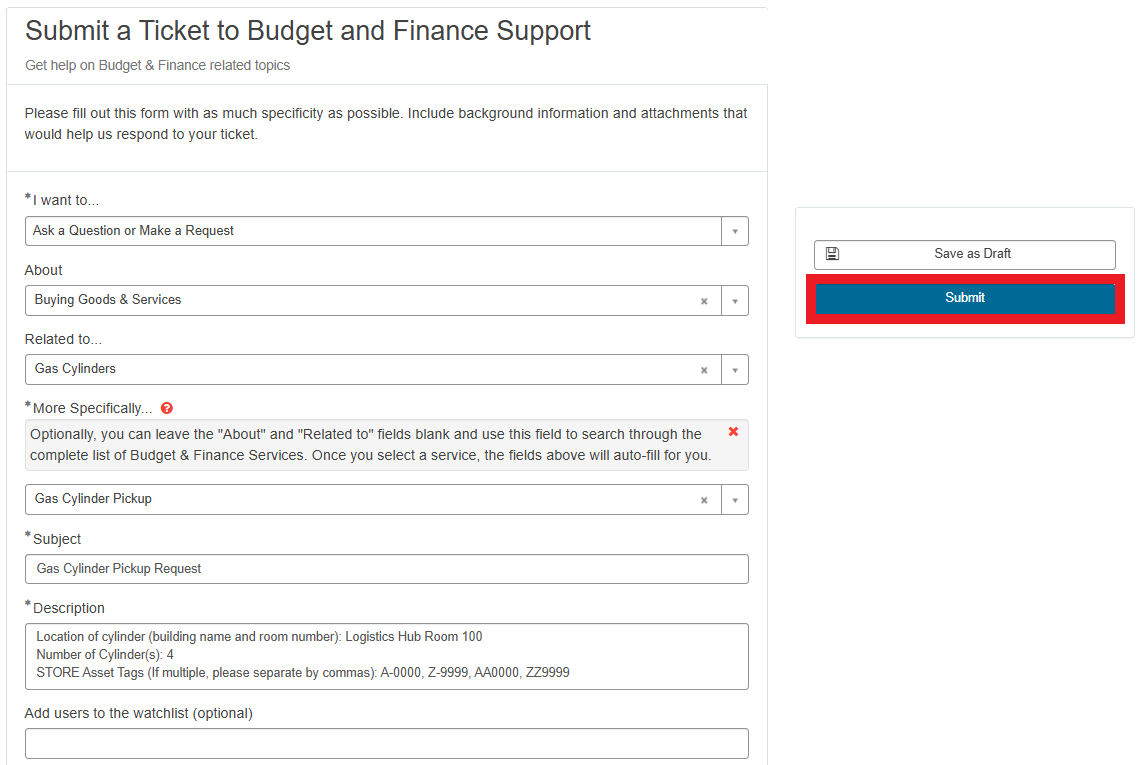Expand the "I want to..." dropdown arrow
The height and width of the screenshot is (765, 1143).
(x=734, y=231)
